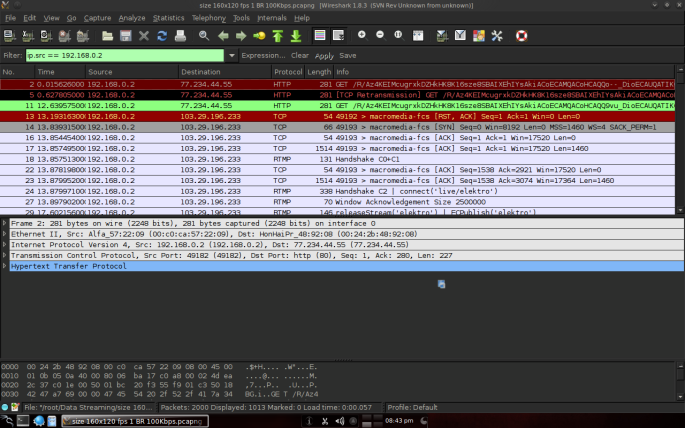Click the Expression... button
685x428 pixels.
pos(263,55)
